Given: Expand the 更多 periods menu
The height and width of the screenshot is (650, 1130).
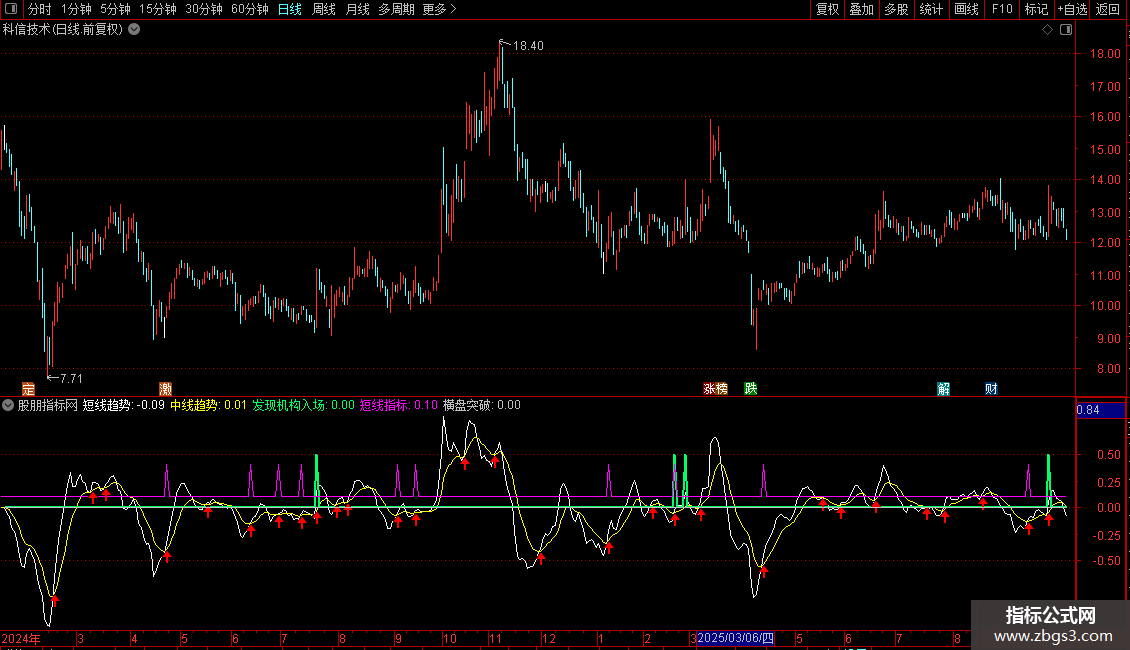Looking at the screenshot, I should (x=439, y=9).
